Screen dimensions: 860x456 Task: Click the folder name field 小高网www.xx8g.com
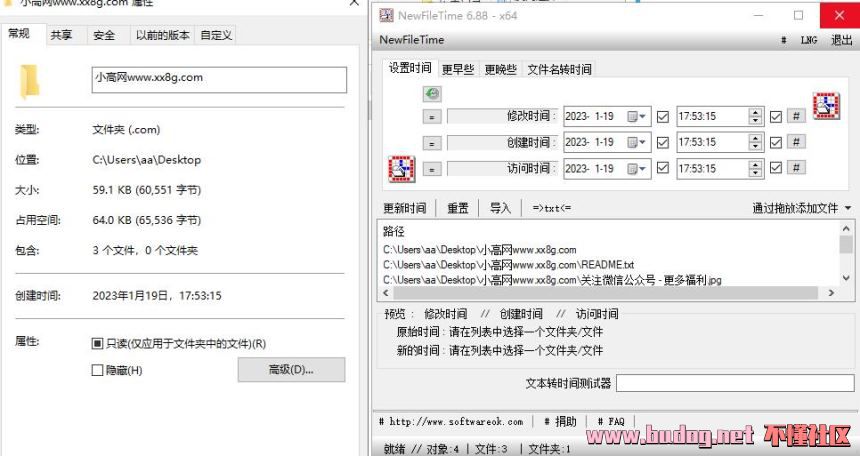tap(219, 80)
